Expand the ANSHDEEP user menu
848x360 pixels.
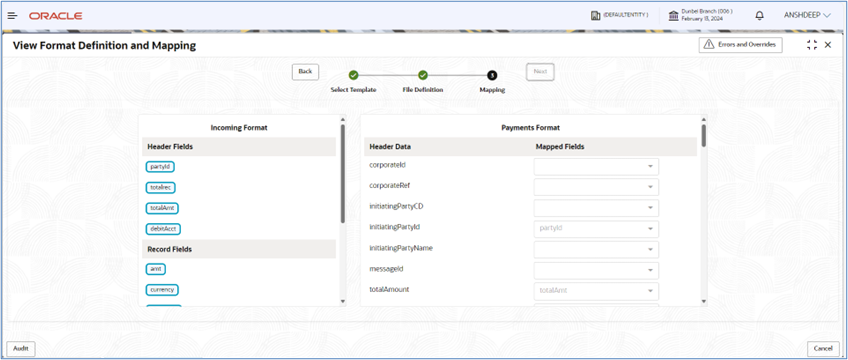point(807,16)
